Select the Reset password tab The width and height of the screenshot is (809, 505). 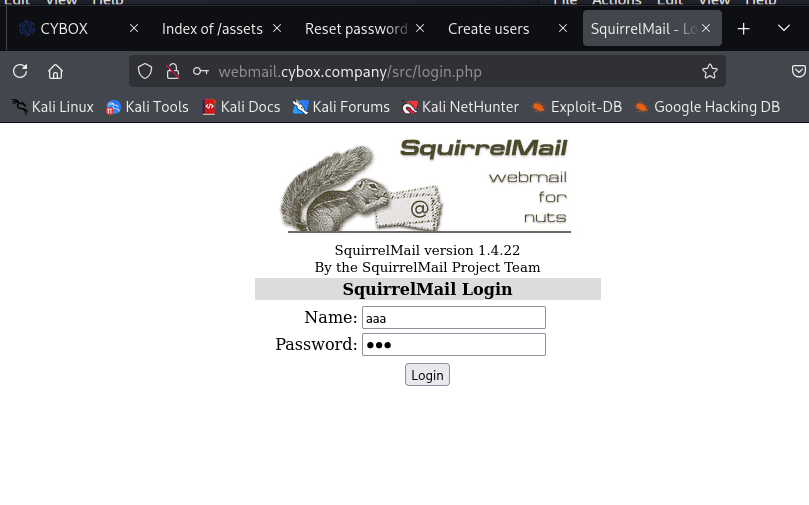pyautogui.click(x=356, y=29)
